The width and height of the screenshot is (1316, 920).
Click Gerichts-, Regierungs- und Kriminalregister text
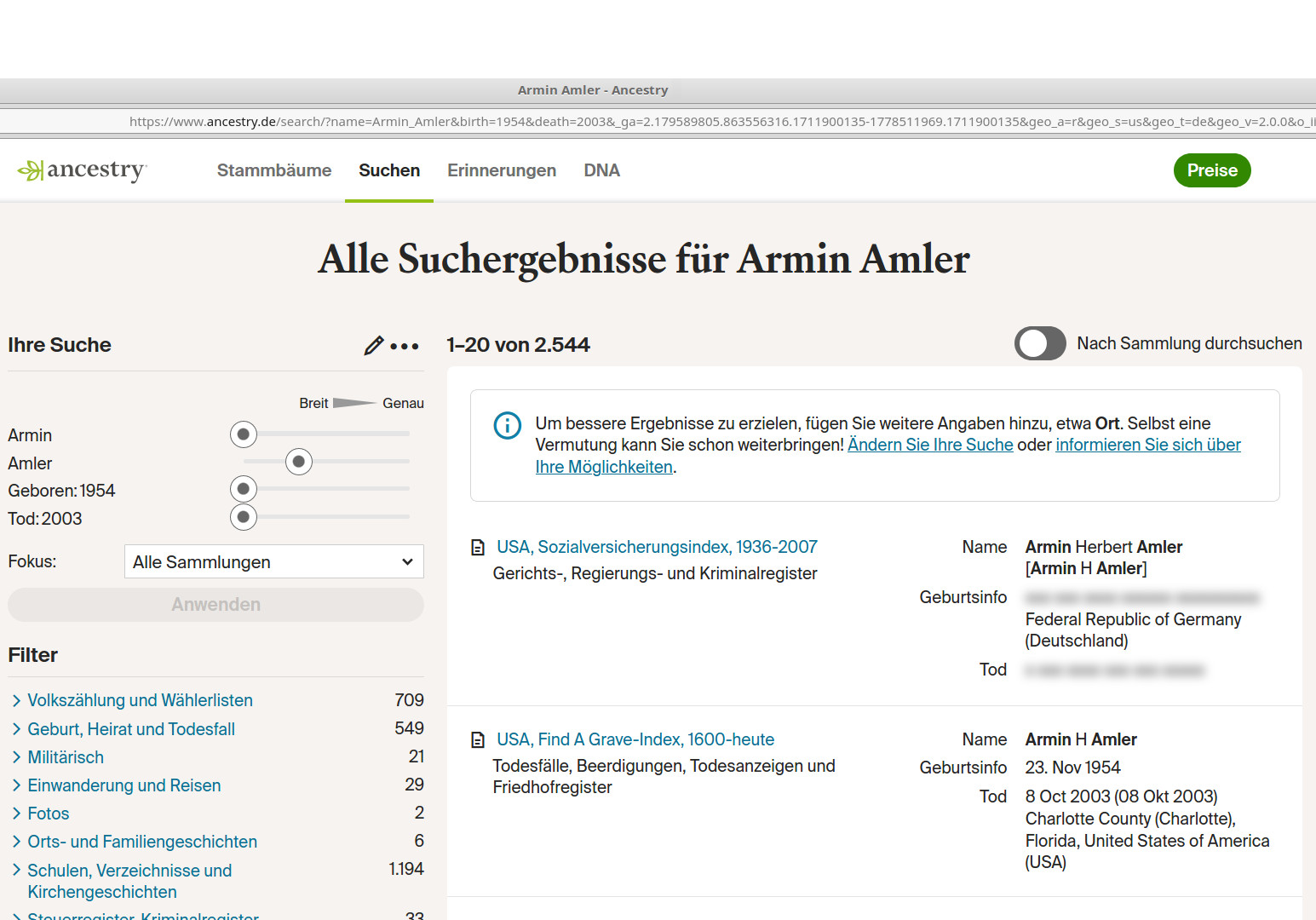pyautogui.click(x=655, y=573)
